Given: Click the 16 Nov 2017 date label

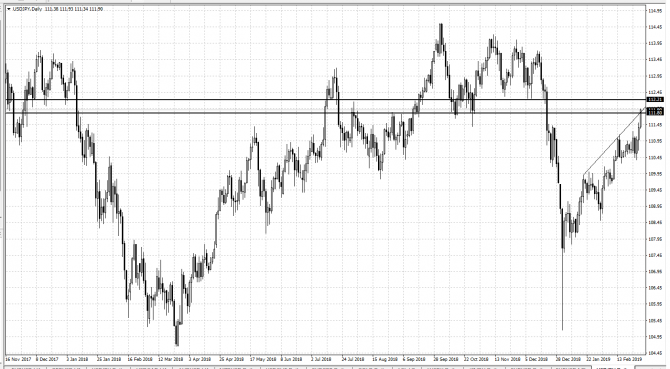Looking at the screenshot, I should [x=18, y=359].
